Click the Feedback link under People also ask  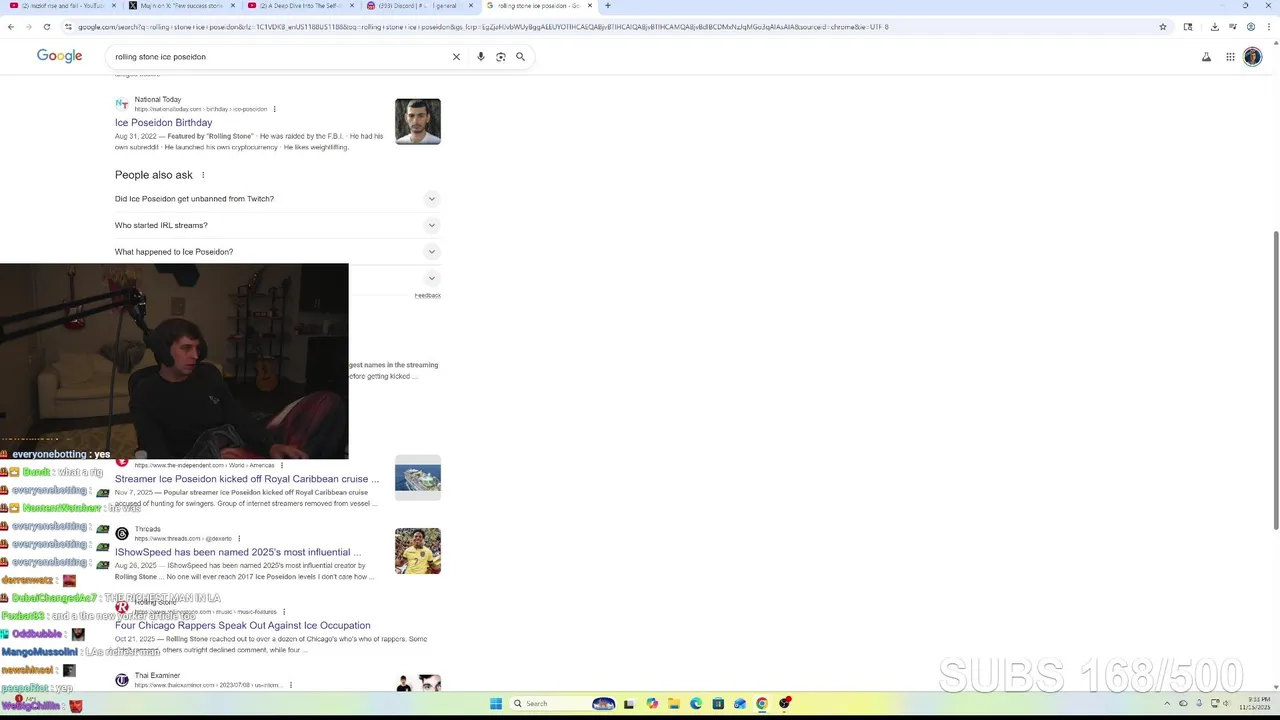(428, 296)
